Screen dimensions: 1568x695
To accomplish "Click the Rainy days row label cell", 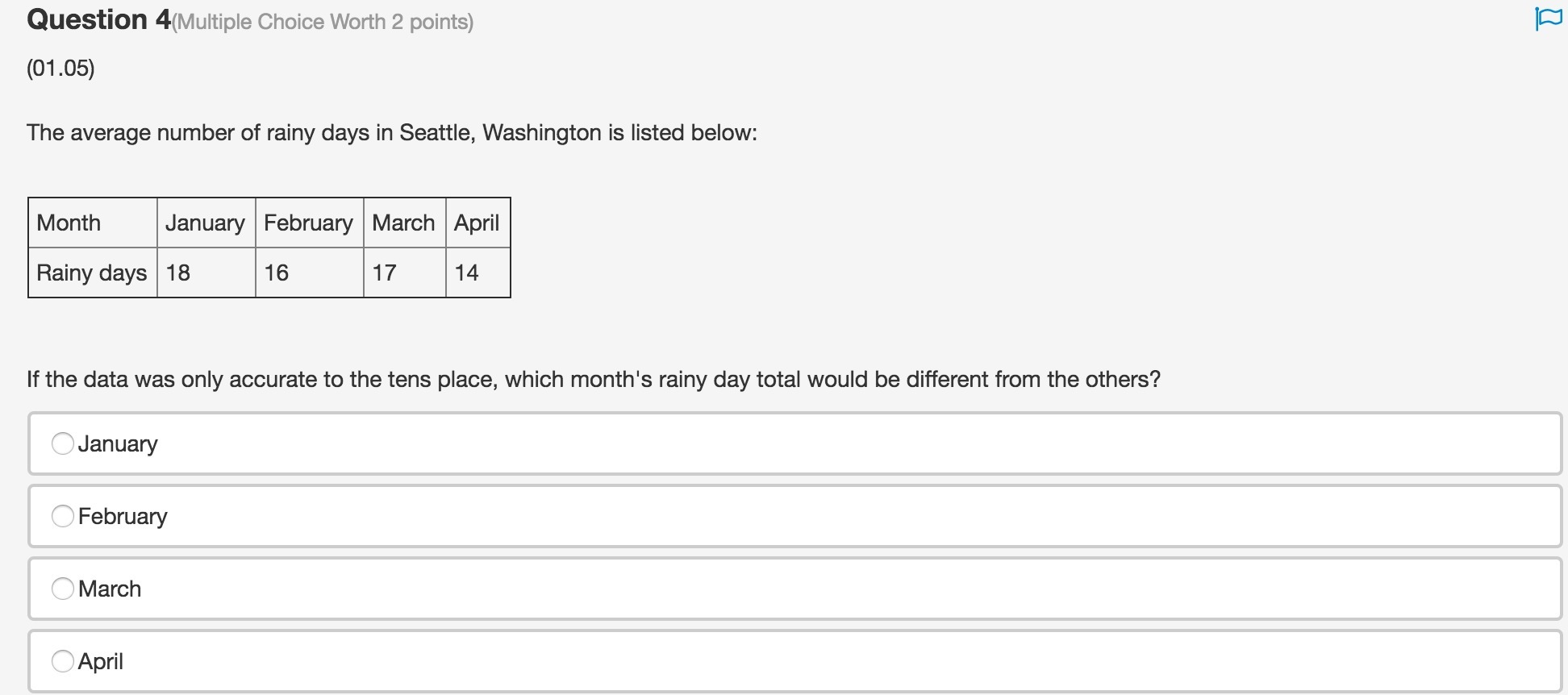I will tap(92, 273).
